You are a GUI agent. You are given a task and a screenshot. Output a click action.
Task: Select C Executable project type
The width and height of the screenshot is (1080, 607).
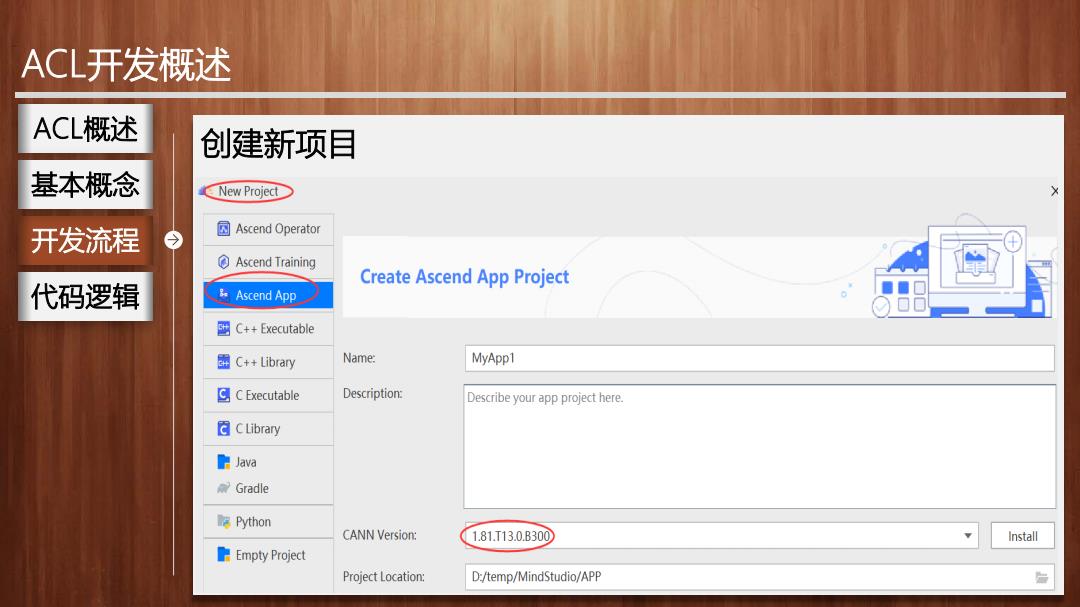click(x=269, y=395)
